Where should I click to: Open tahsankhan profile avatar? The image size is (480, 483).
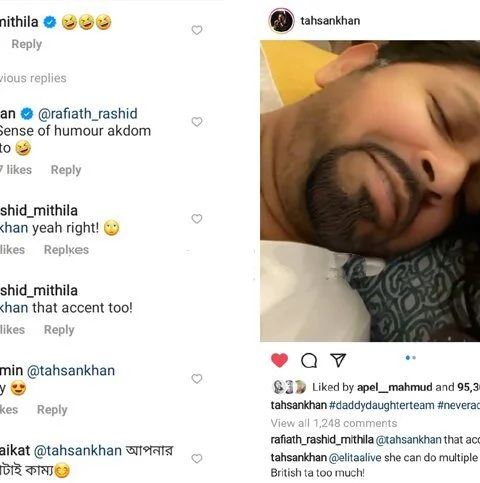point(281,21)
